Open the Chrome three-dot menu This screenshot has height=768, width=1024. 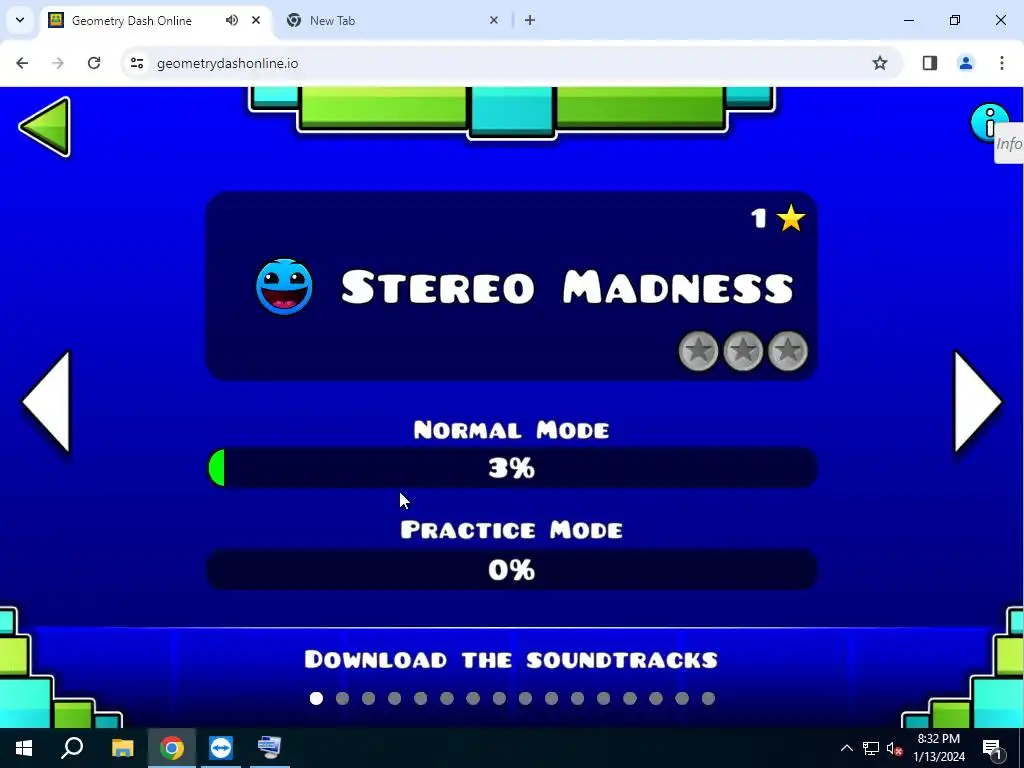click(x=1002, y=63)
